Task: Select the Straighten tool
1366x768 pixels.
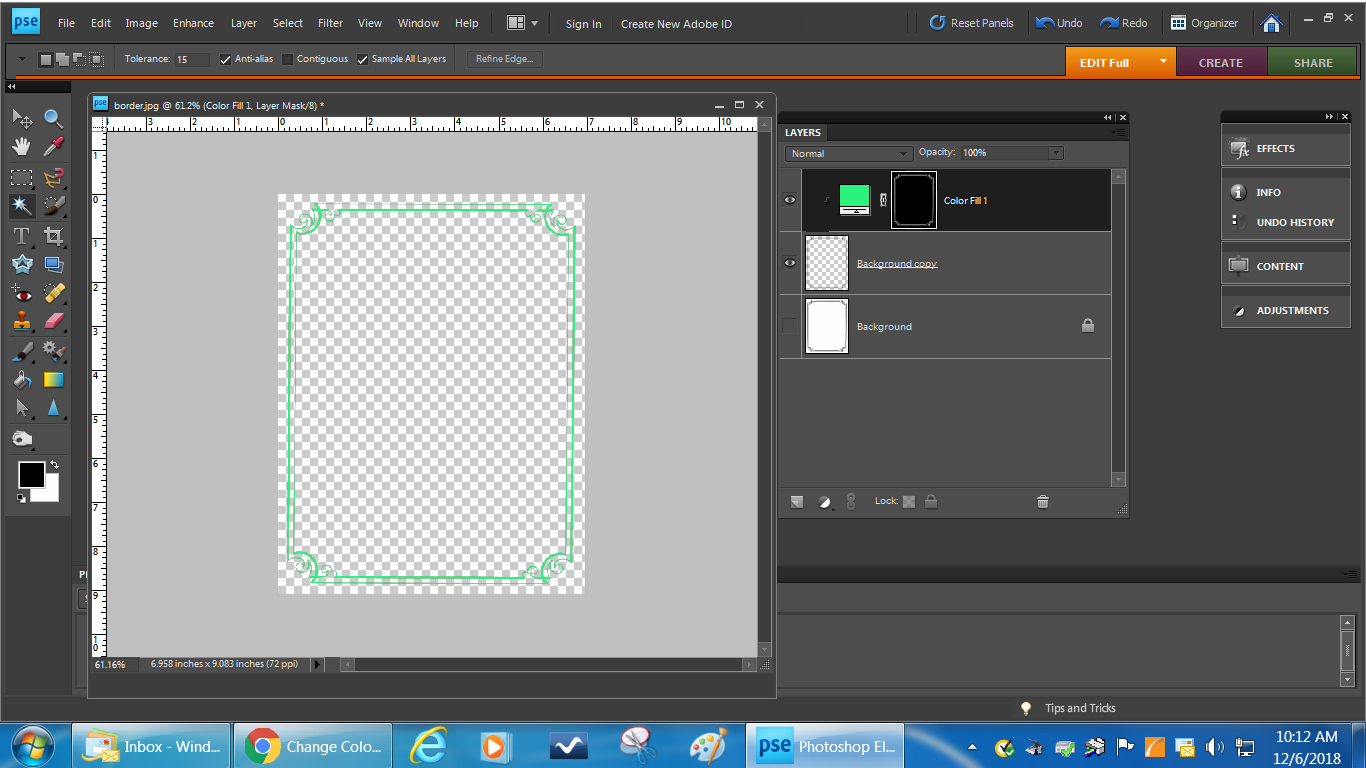Action: click(x=53, y=265)
